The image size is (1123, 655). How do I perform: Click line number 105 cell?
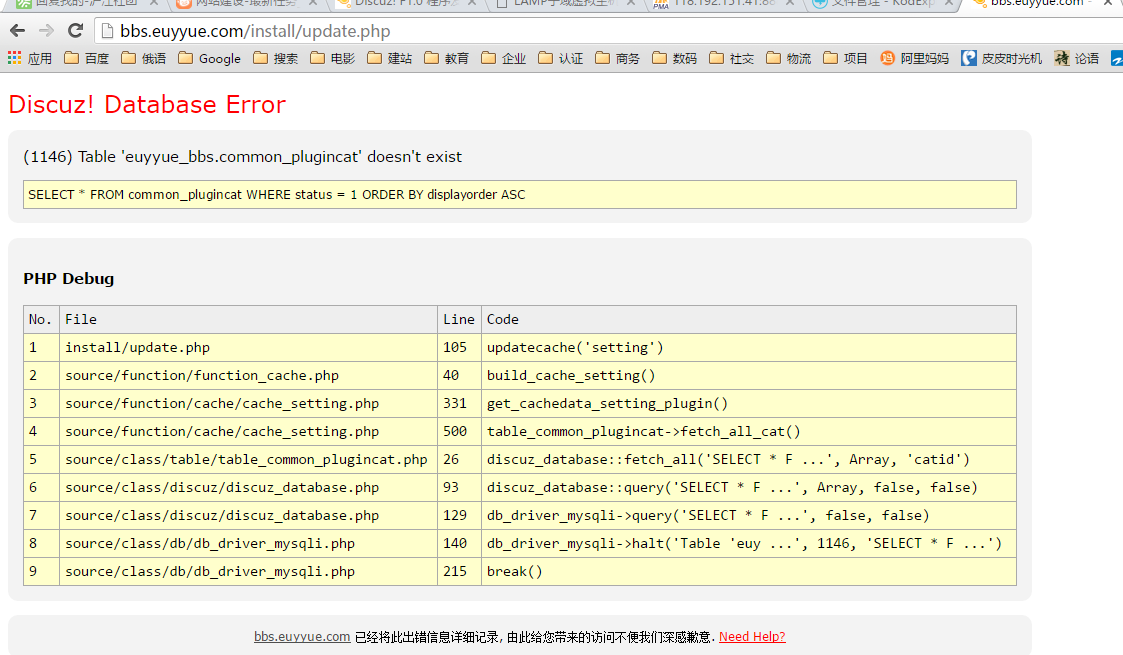(x=459, y=347)
